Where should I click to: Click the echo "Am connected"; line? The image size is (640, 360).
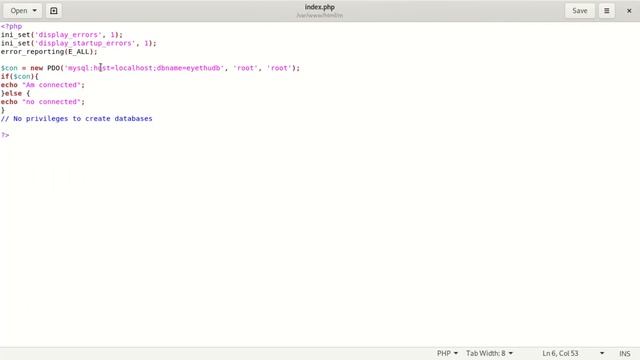tap(43, 85)
